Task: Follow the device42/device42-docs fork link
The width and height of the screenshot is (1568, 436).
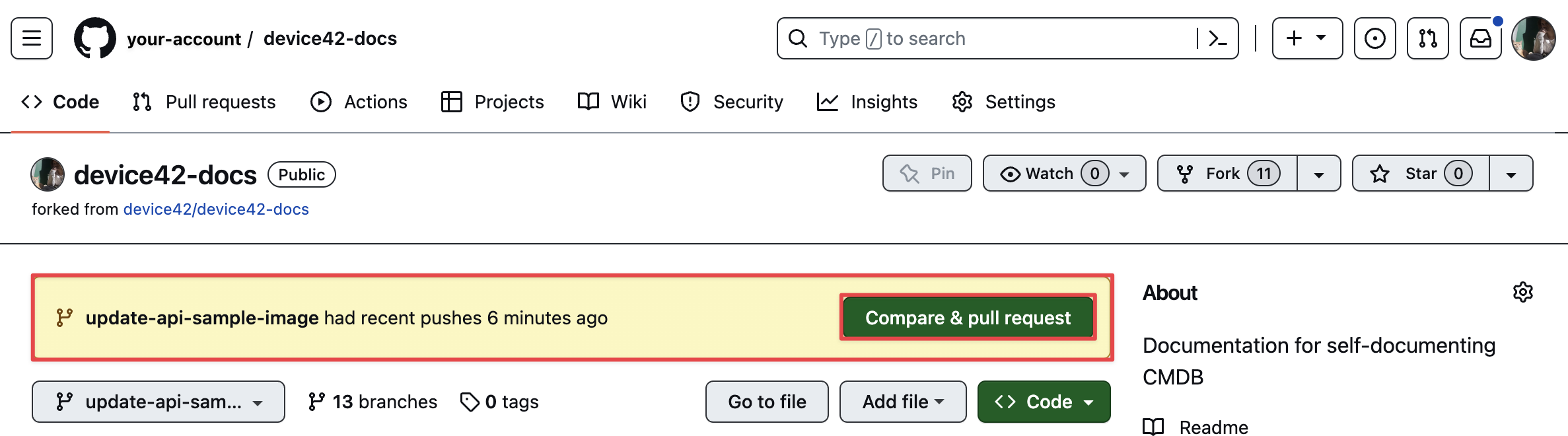Action: pyautogui.click(x=216, y=209)
